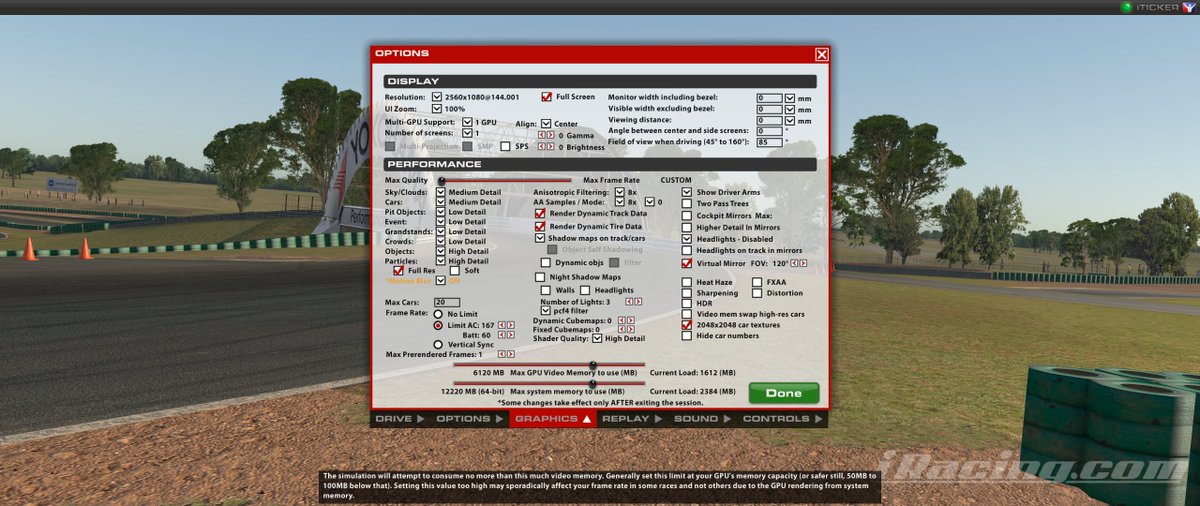Switch to the Controls tab
This screenshot has height=506, width=1200.
782,419
